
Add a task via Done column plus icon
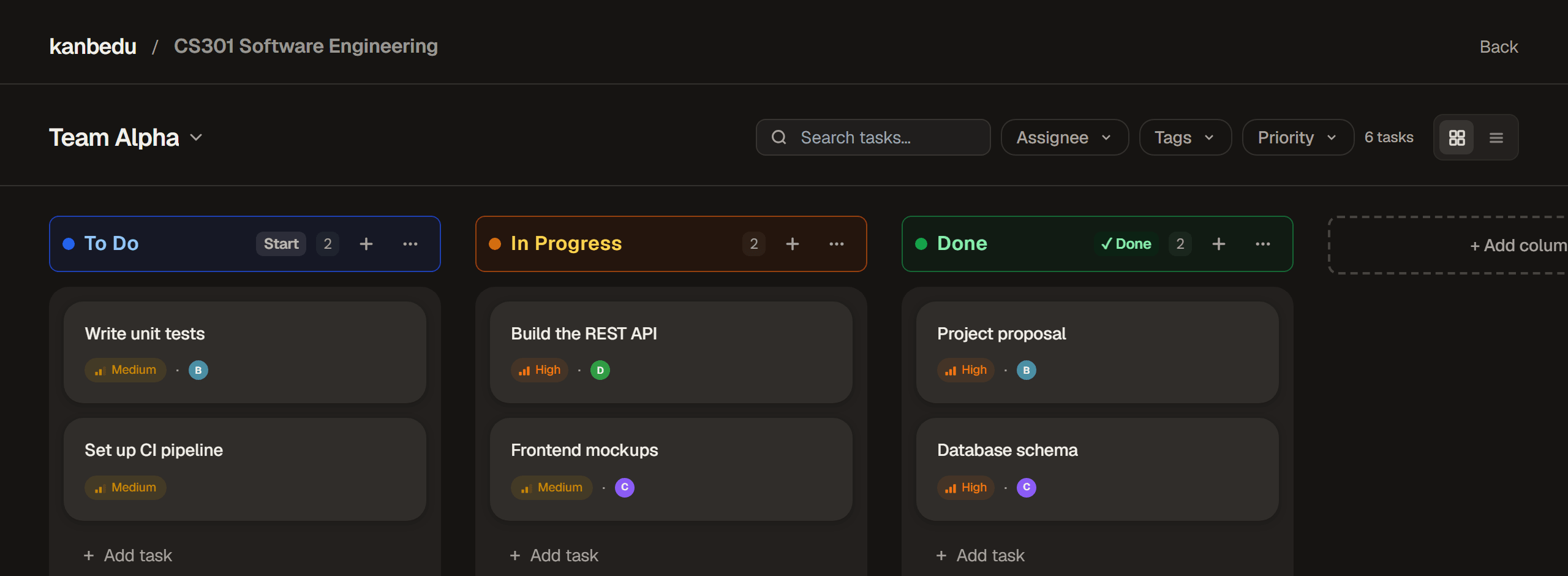[x=1219, y=244]
